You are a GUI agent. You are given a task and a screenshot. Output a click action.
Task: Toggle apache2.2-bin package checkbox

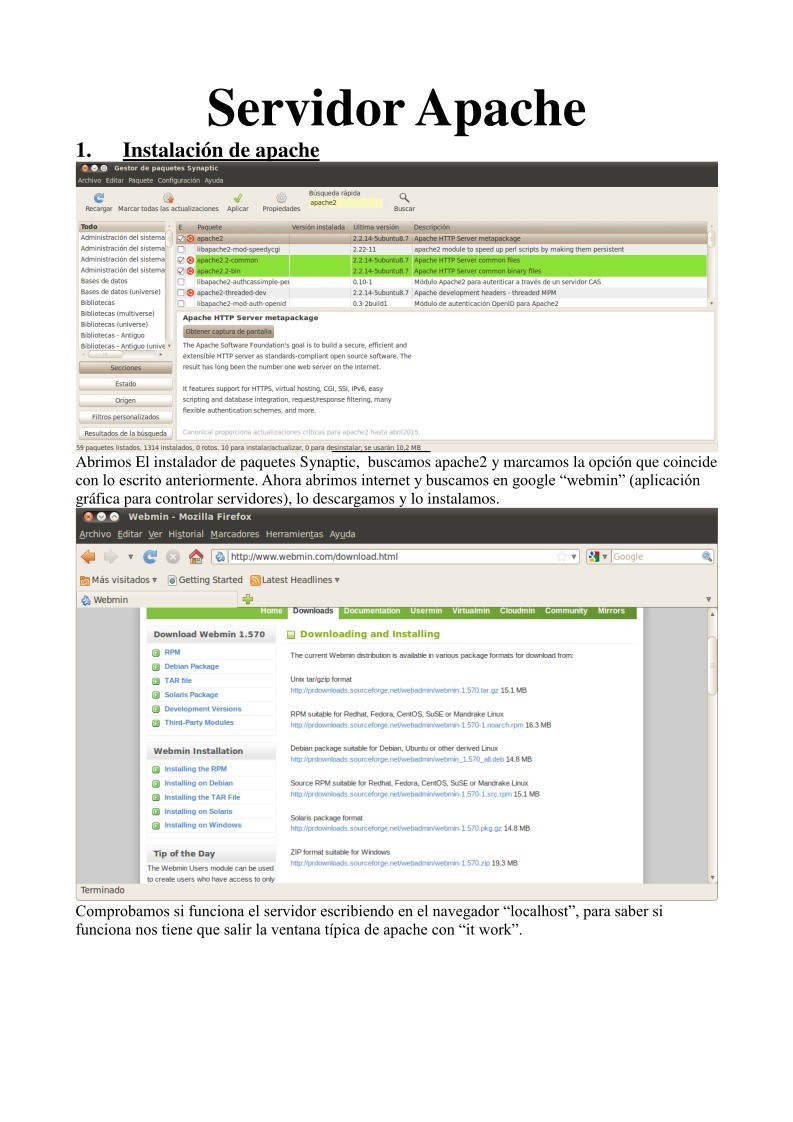click(181, 271)
